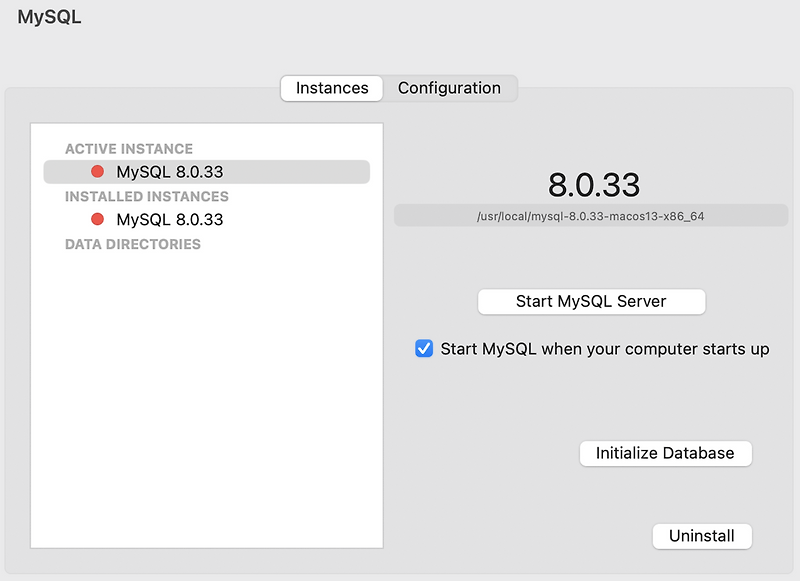Screen dimensions: 800x581
Task: Click the red status dot beside the active MySQL 8.0.33
Action: coord(97,171)
